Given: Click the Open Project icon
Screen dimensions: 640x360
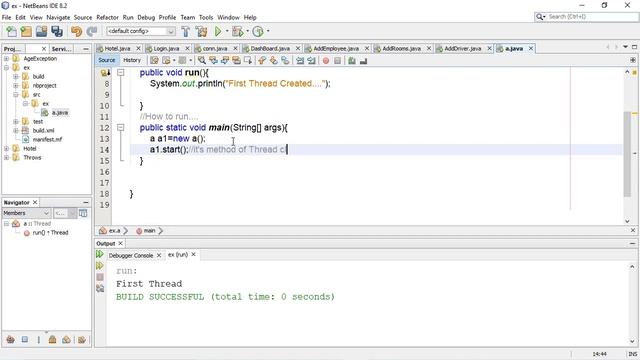Looking at the screenshot, I should click(41, 31).
